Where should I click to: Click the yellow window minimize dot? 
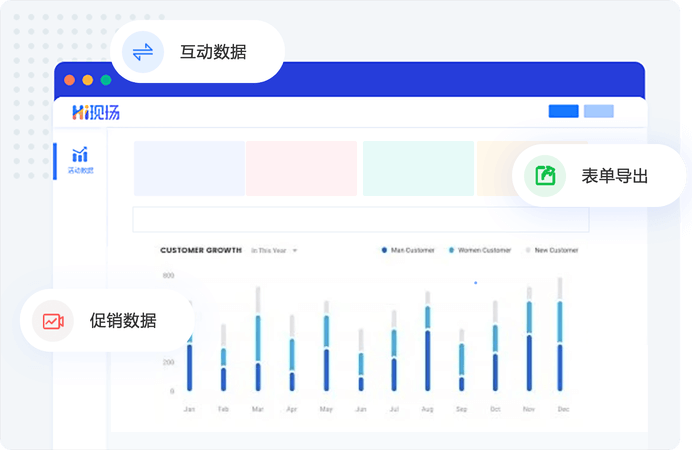pos(88,80)
